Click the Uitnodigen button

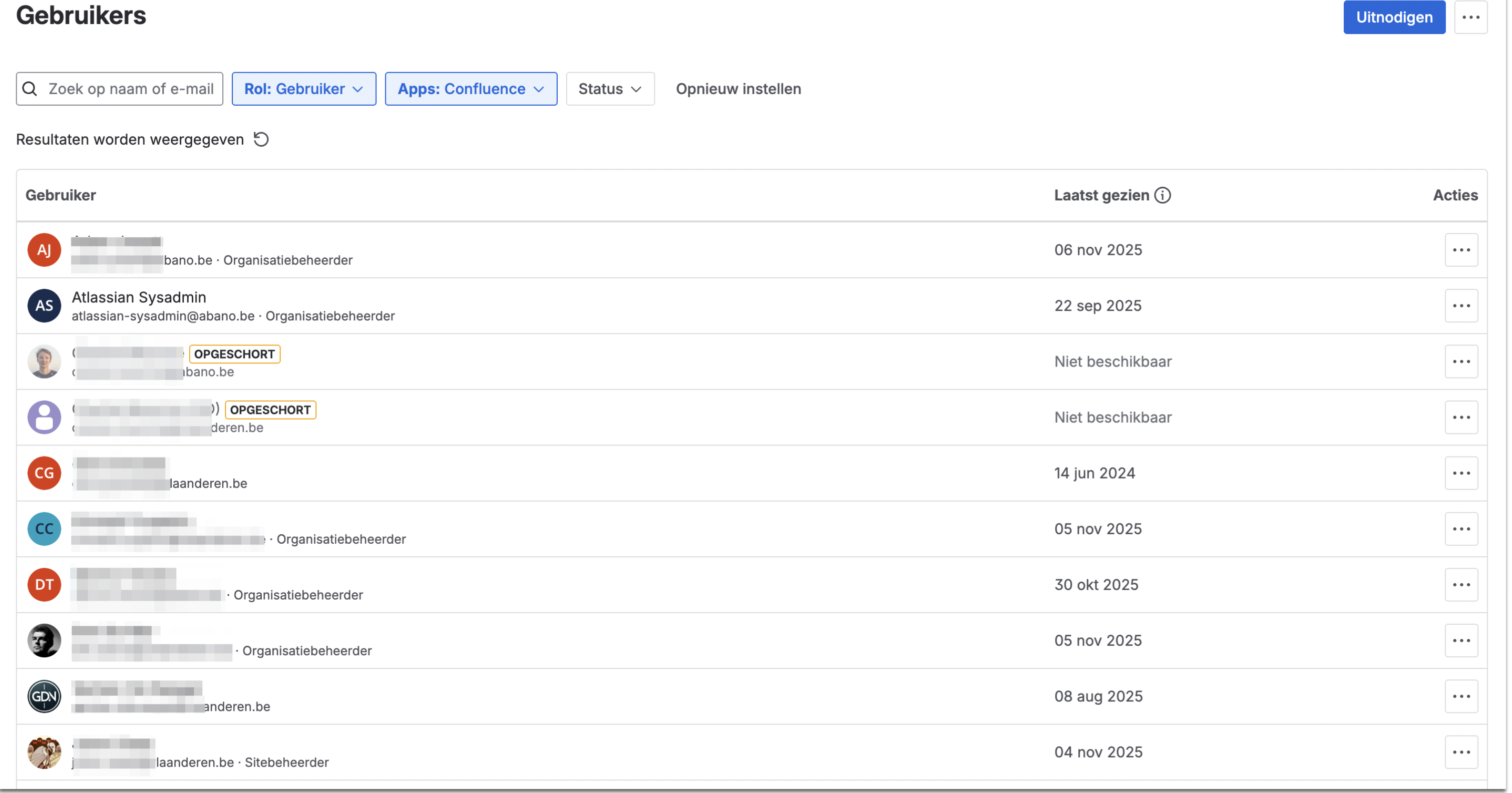tap(1394, 18)
